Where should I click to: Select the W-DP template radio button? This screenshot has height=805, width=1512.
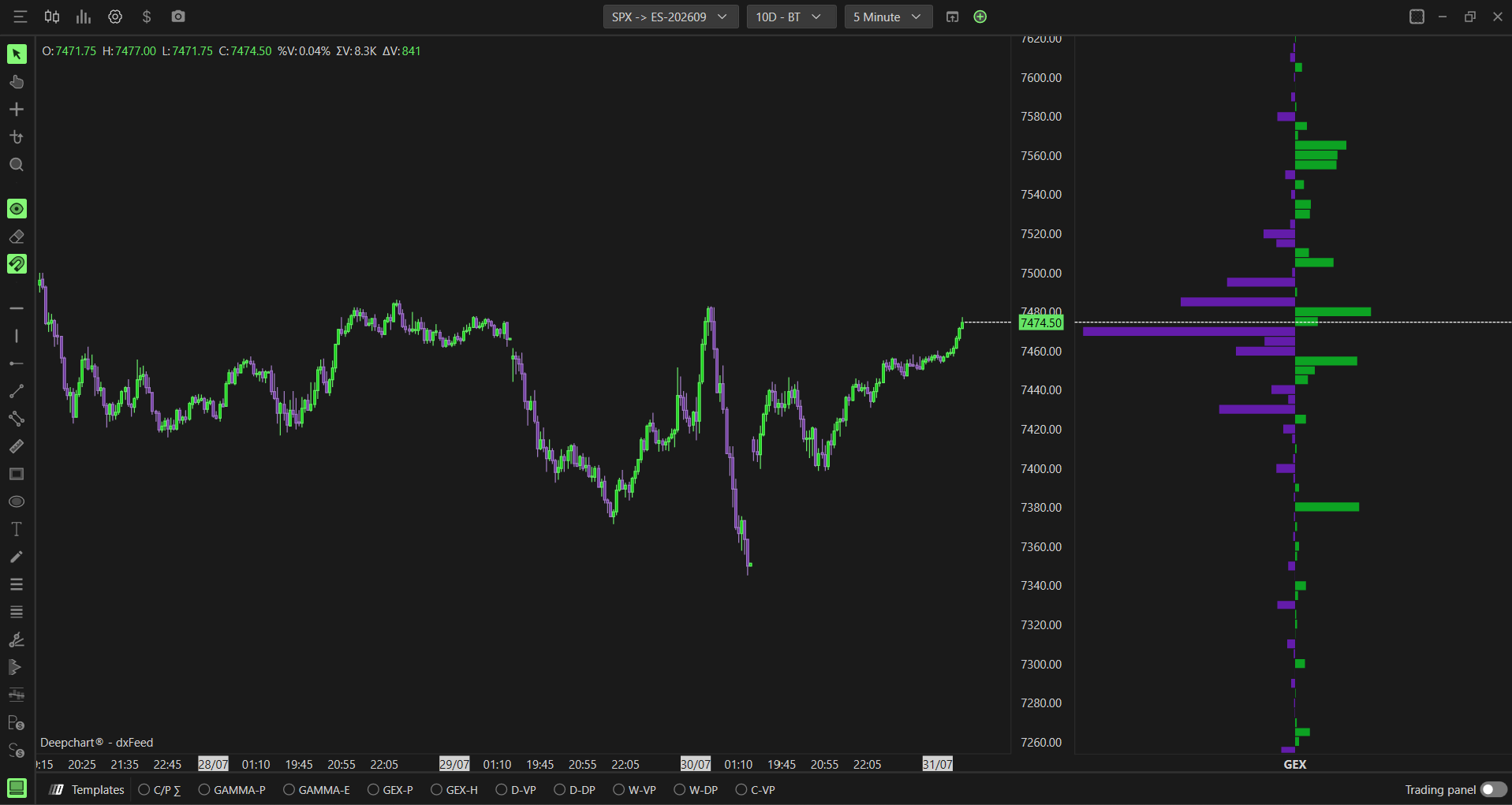click(679, 789)
